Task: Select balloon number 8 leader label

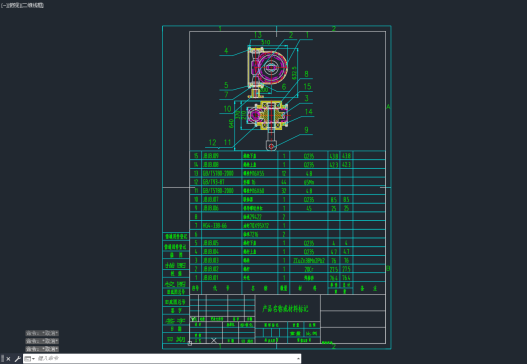Action: pos(306,74)
